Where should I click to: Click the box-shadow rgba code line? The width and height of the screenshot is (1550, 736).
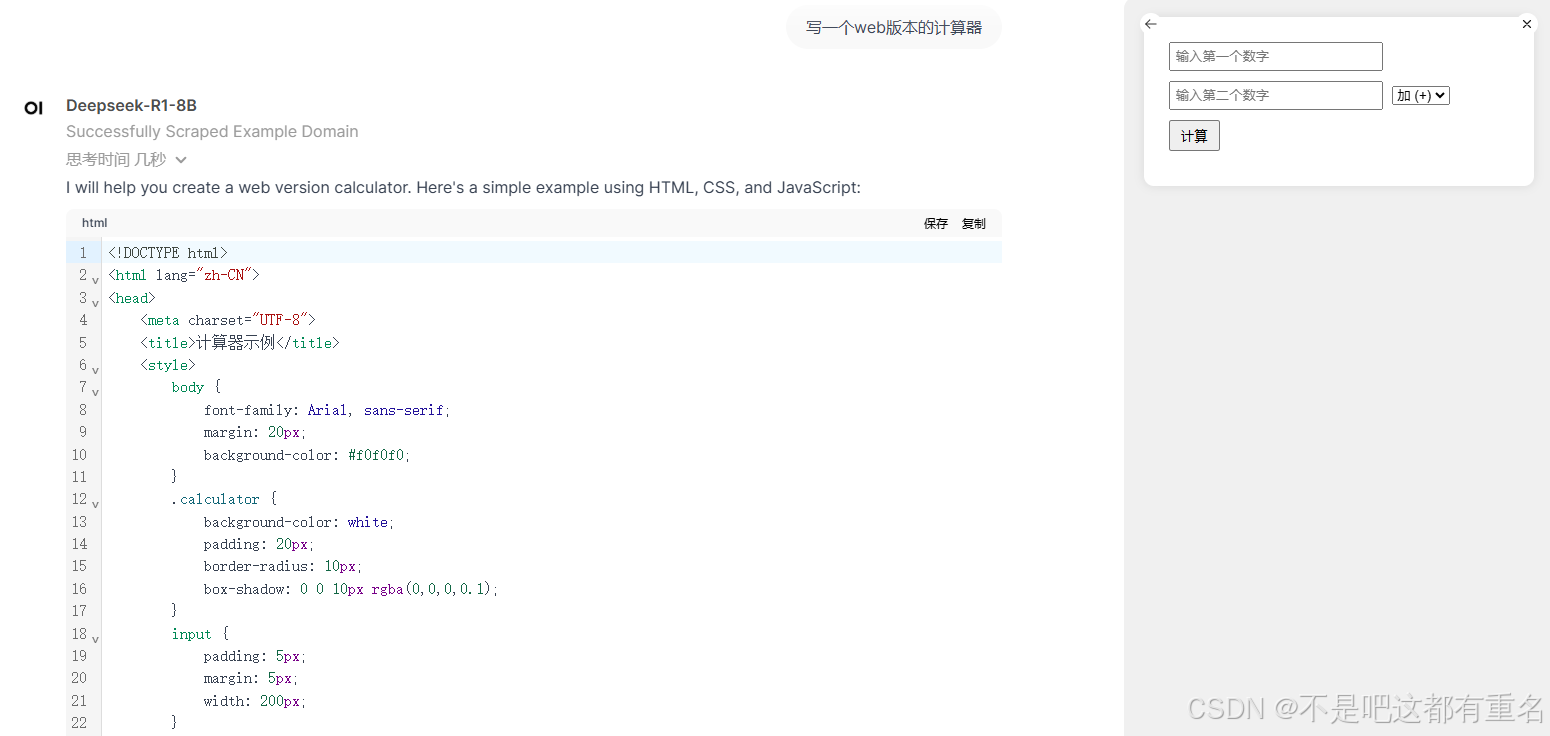click(x=351, y=589)
